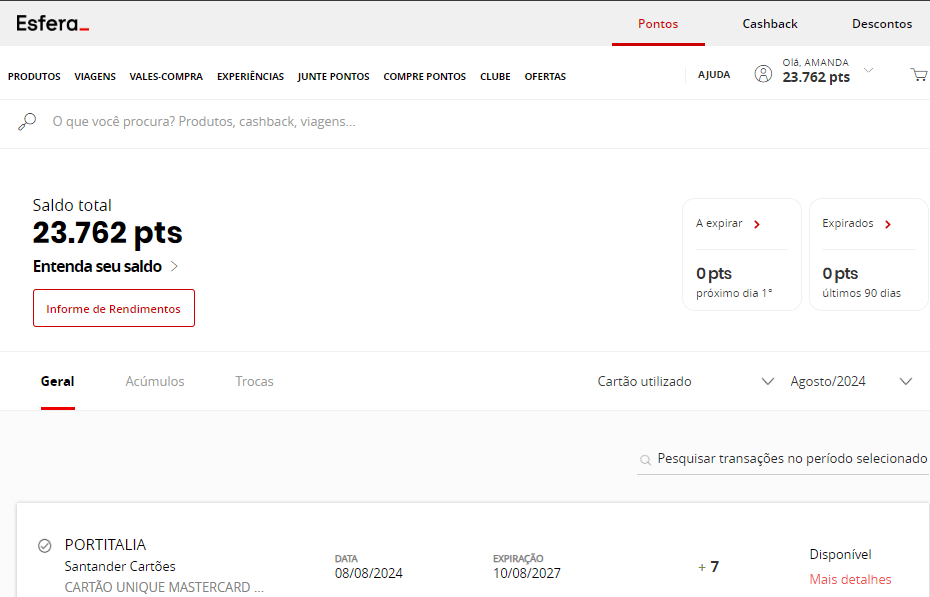Focus the main product search field
Screen dimensions: 930x597
pyautogui.click(x=300, y=122)
